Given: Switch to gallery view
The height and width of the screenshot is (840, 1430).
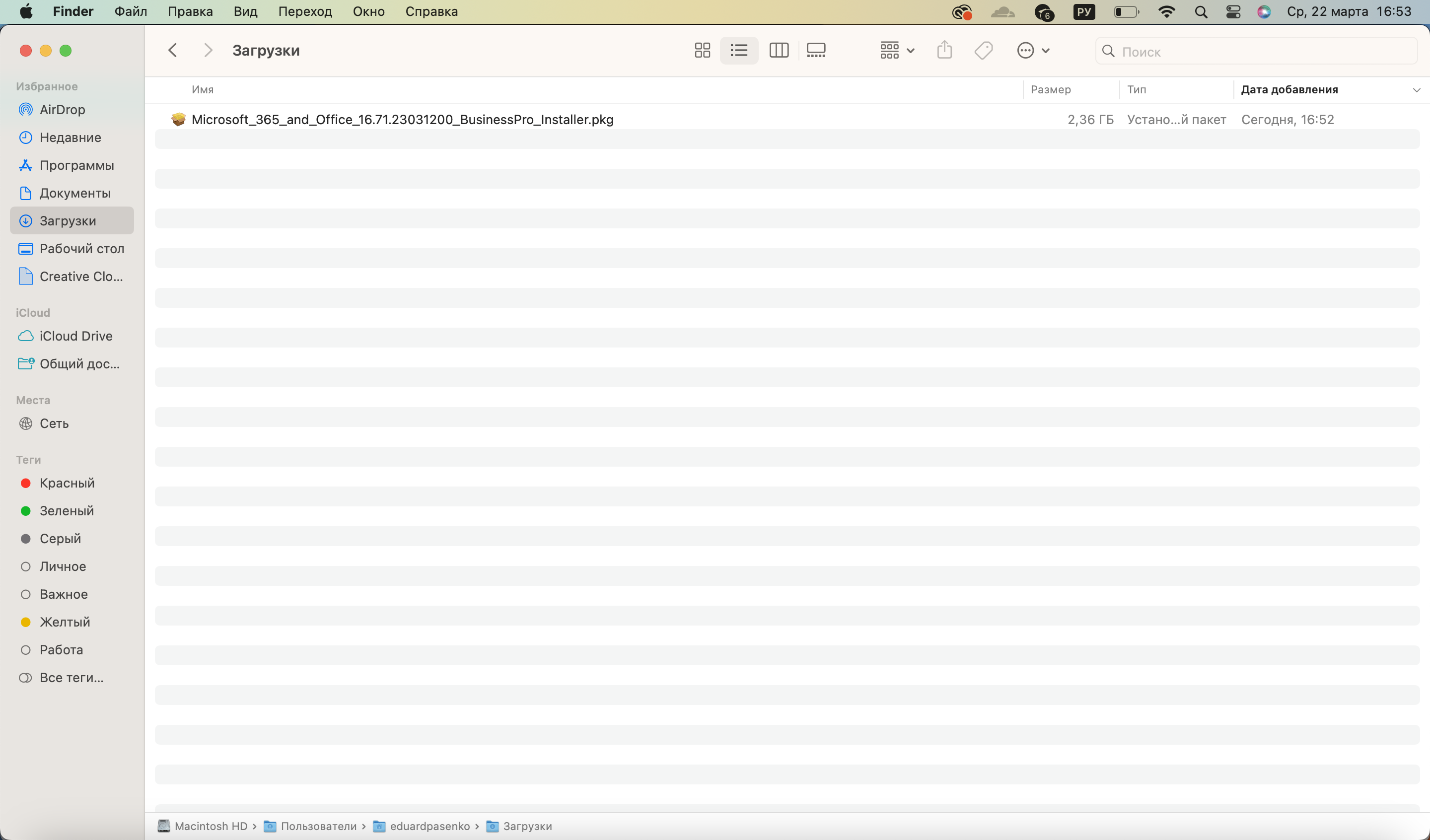Looking at the screenshot, I should coord(816,51).
